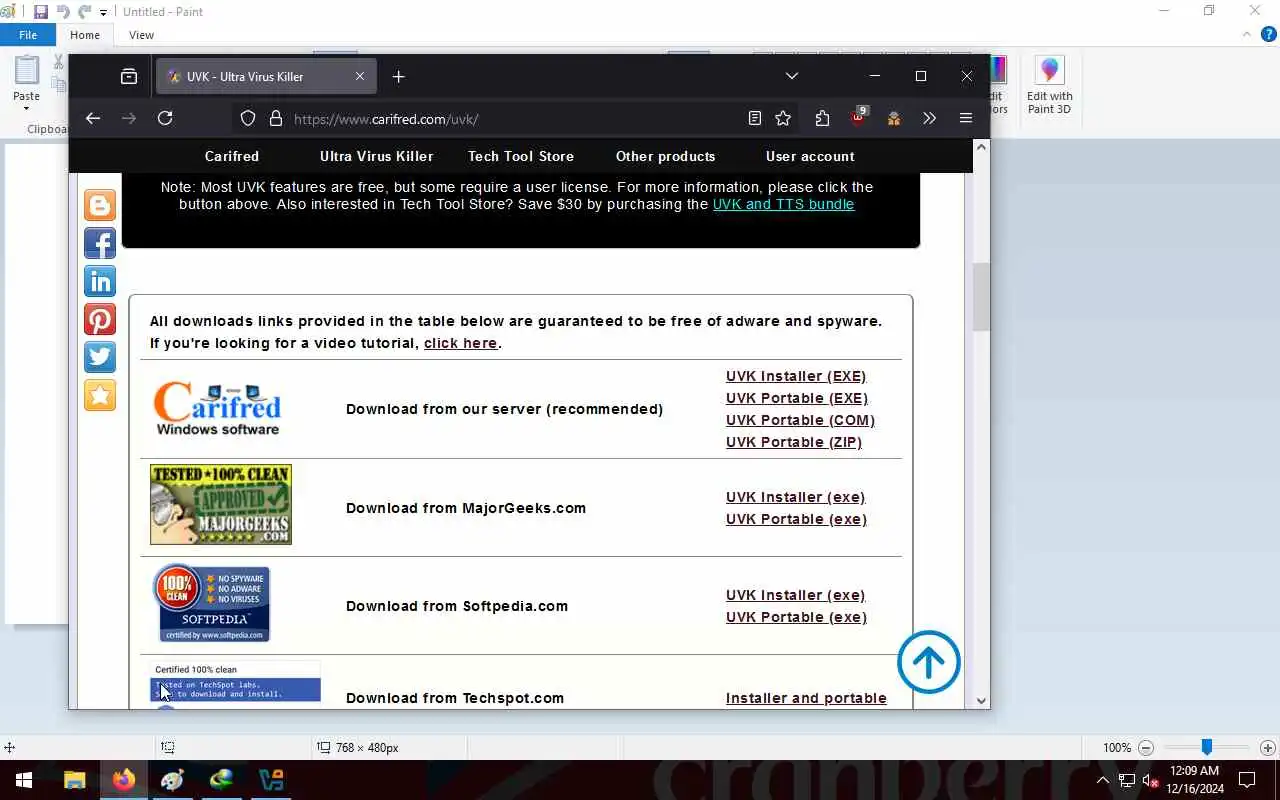The width and height of the screenshot is (1280, 800).
Task: Collapse the Paint ribbon chevron
Action: [x=1247, y=34]
